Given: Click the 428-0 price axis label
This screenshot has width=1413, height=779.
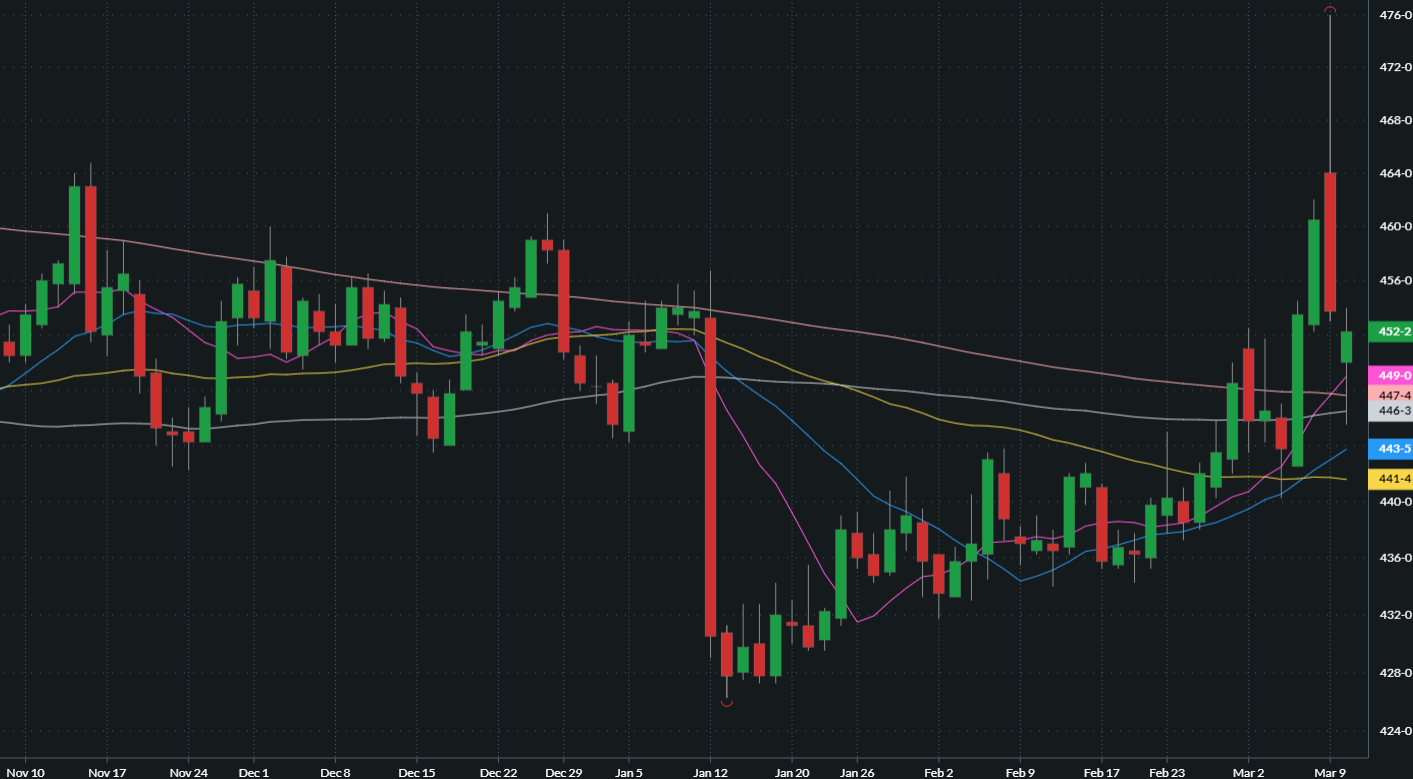Looking at the screenshot, I should coord(1394,673).
